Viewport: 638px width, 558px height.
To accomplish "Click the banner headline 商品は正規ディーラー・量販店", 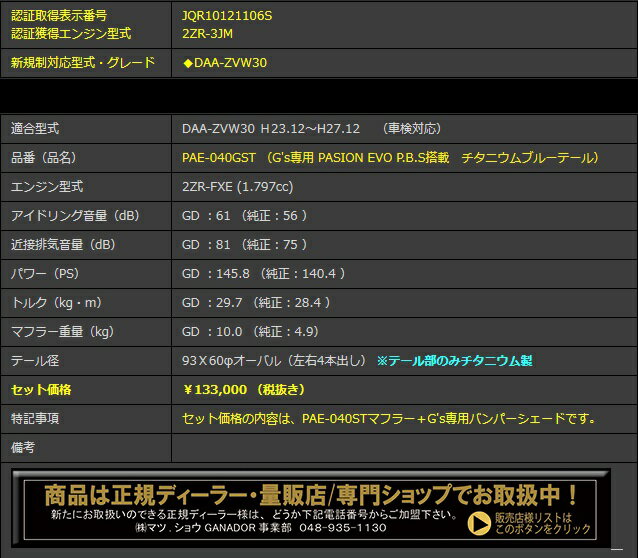I will coord(311,493).
